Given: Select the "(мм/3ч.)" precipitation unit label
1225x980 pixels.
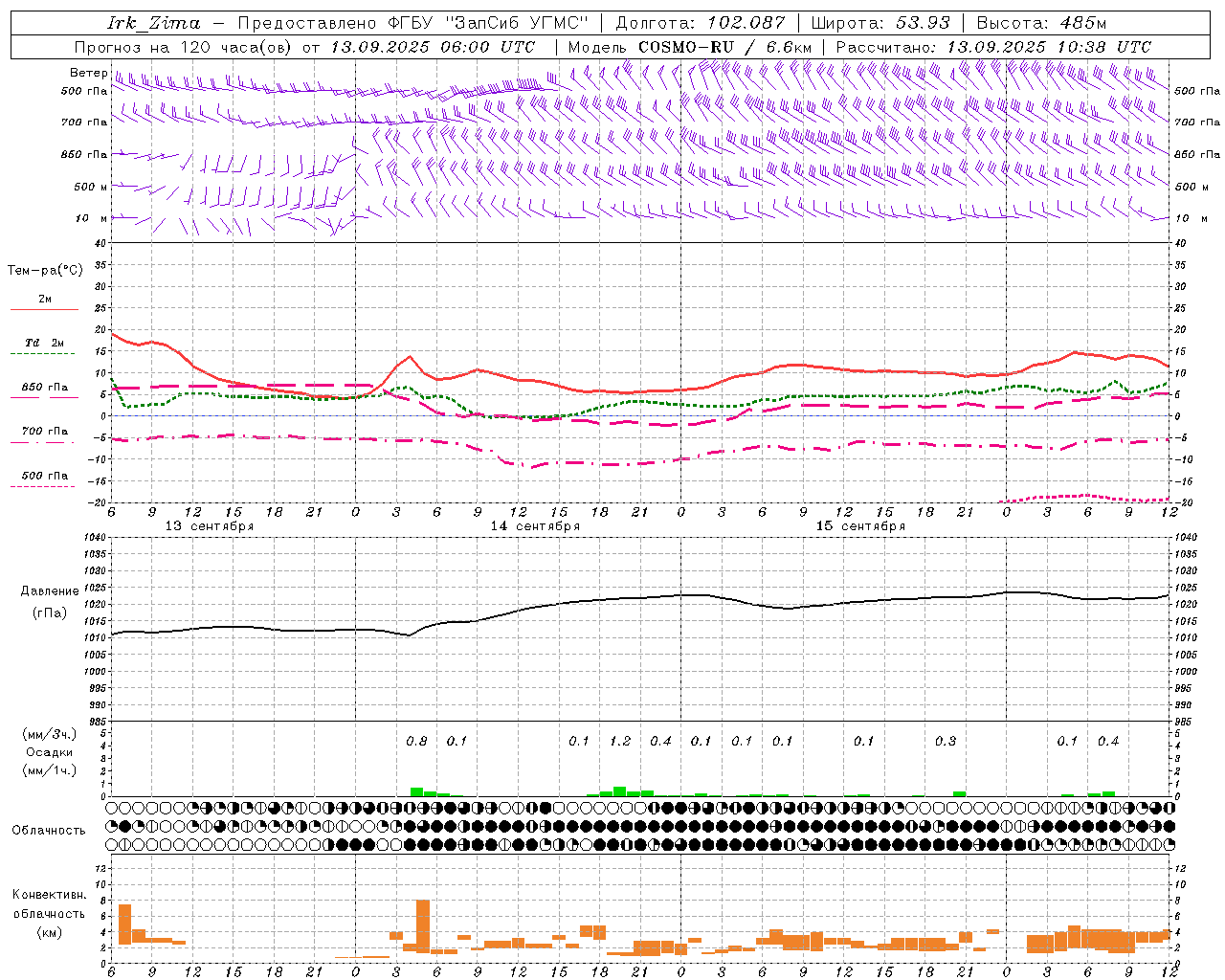Looking at the screenshot, I should (x=50, y=734).
